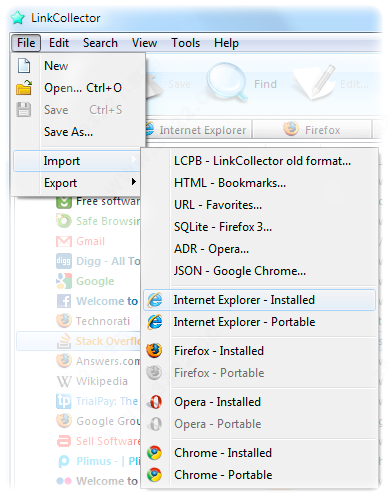Click the Opera Installed icon
Screen dimensions: 388x497
click(x=155, y=402)
